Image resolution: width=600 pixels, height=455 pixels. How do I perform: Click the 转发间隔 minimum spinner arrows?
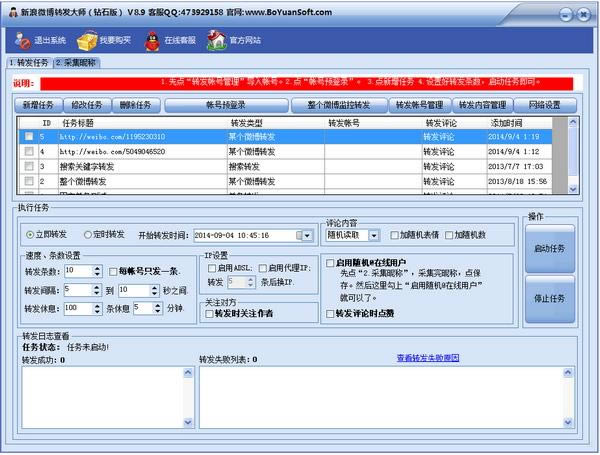point(97,290)
